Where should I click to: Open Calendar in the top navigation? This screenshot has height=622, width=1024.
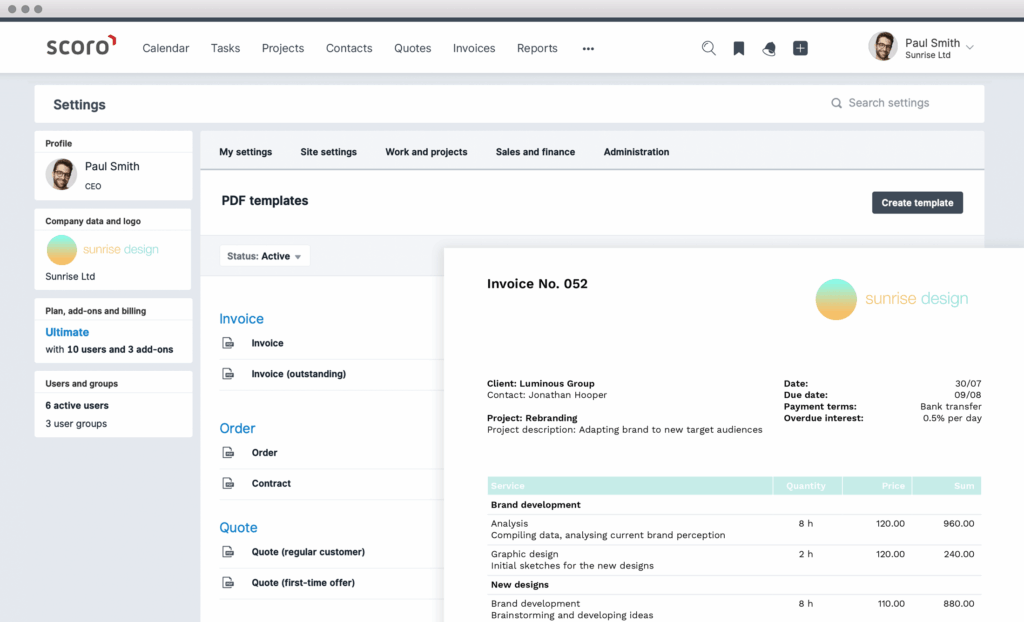coord(166,48)
